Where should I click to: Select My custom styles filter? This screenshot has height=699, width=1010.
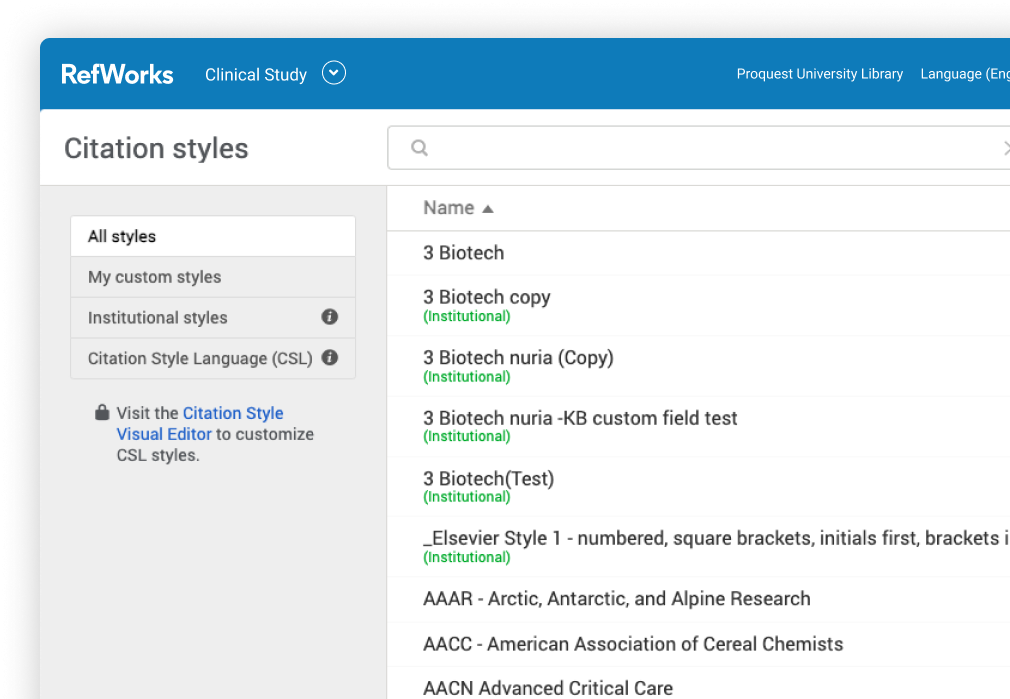[x=213, y=277]
